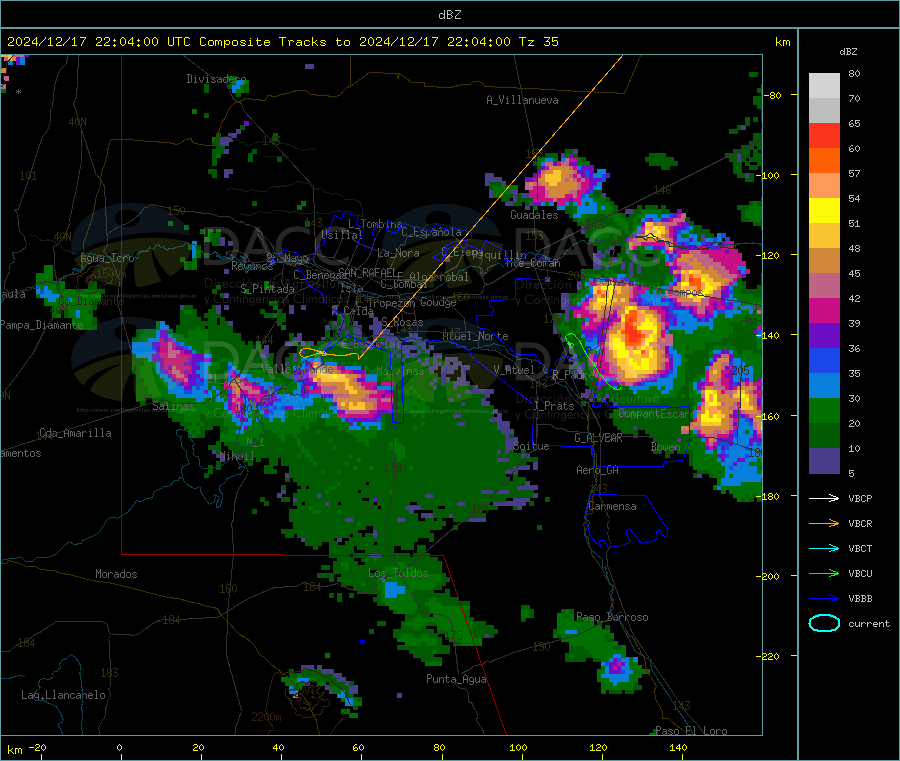
Task: Click the Pampa_Diamante place label
Action: pos(41,325)
